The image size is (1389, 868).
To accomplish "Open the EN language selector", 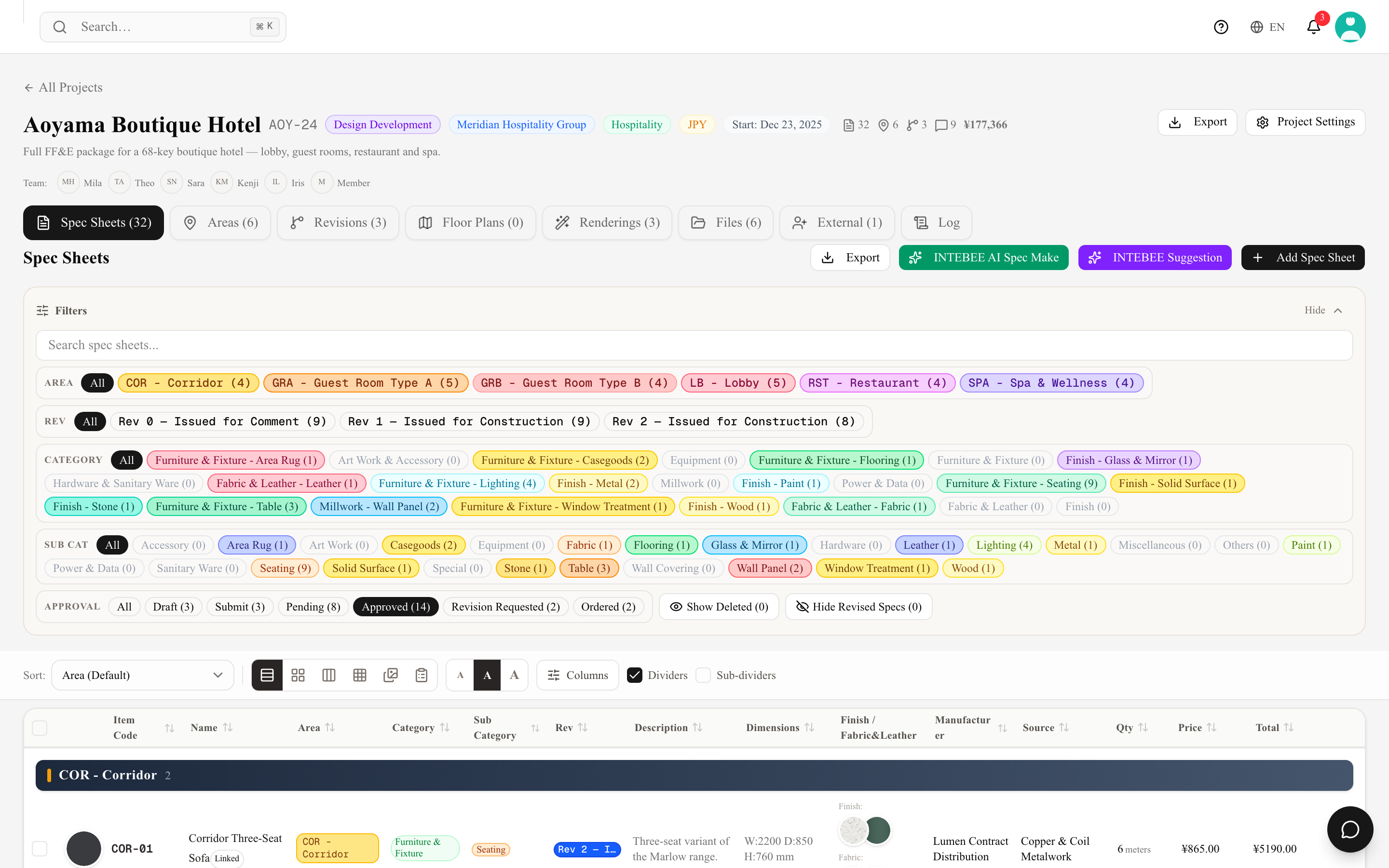I will tap(1267, 27).
